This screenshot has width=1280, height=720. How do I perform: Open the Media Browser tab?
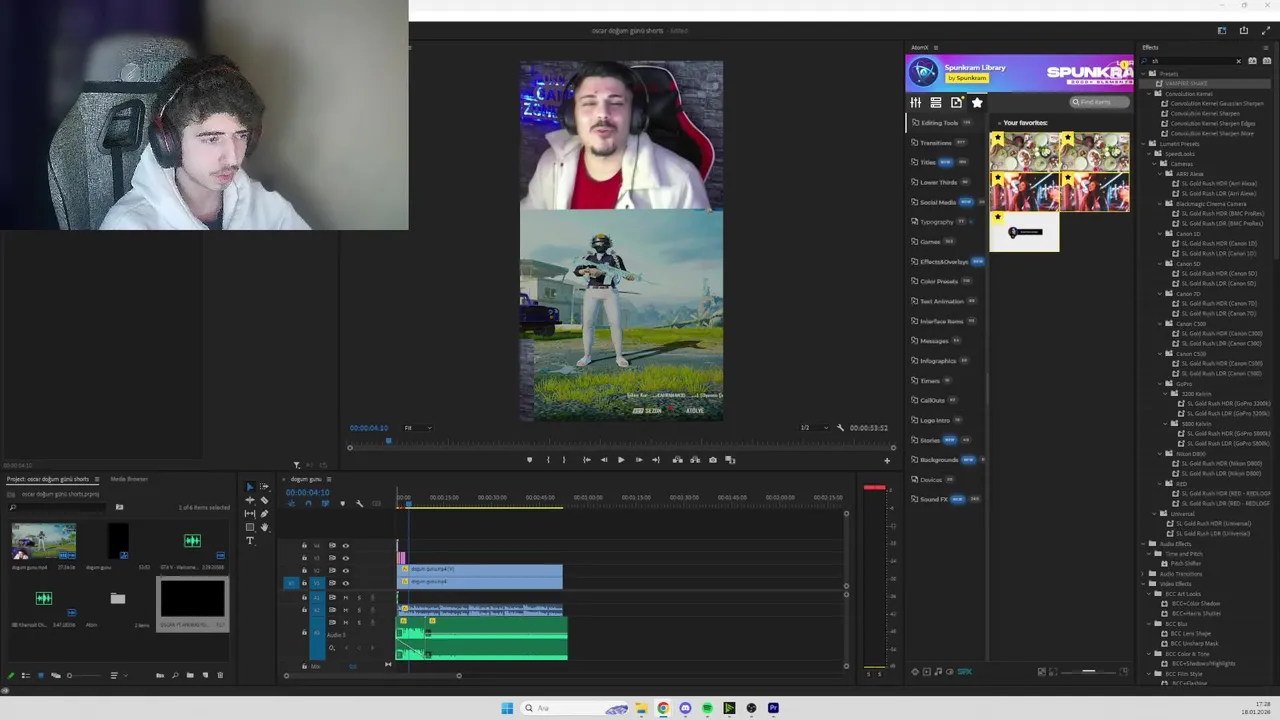coord(129,479)
